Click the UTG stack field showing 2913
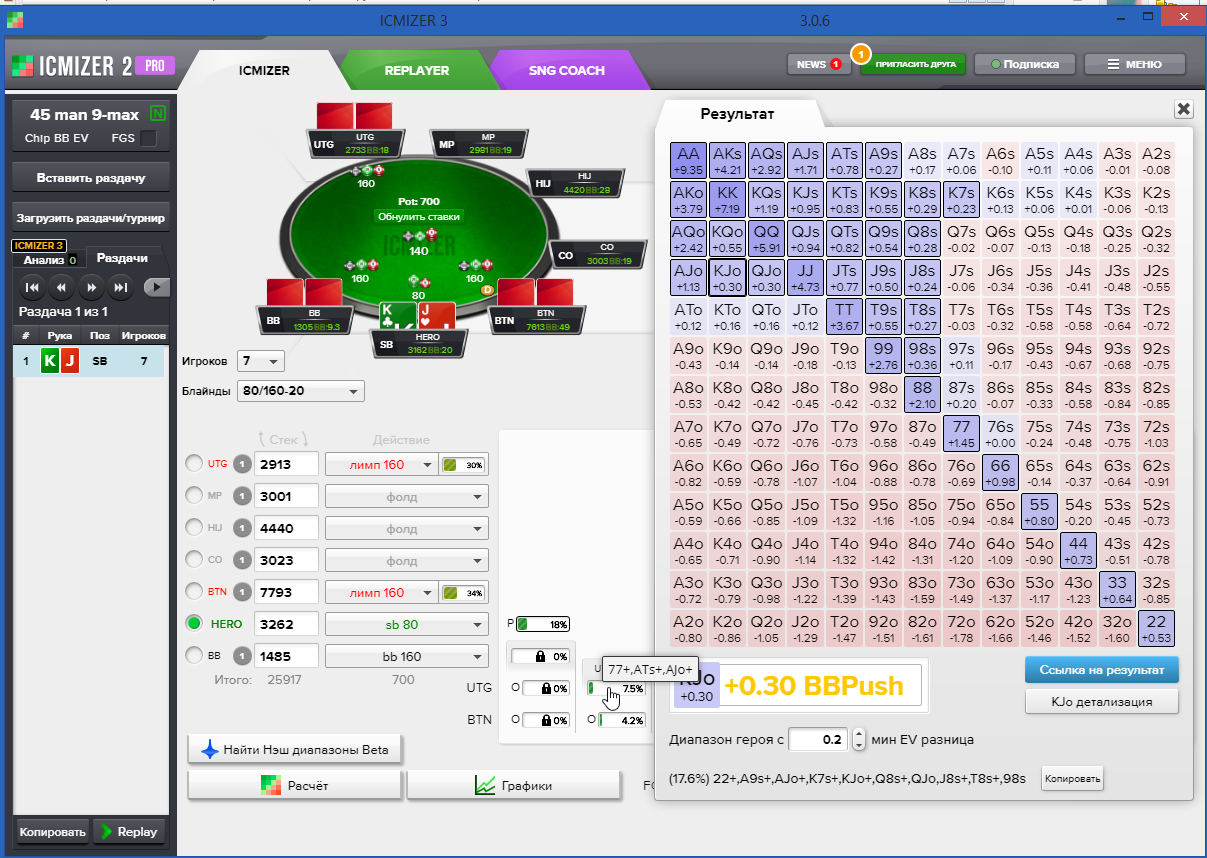The image size is (1207, 858). point(287,464)
